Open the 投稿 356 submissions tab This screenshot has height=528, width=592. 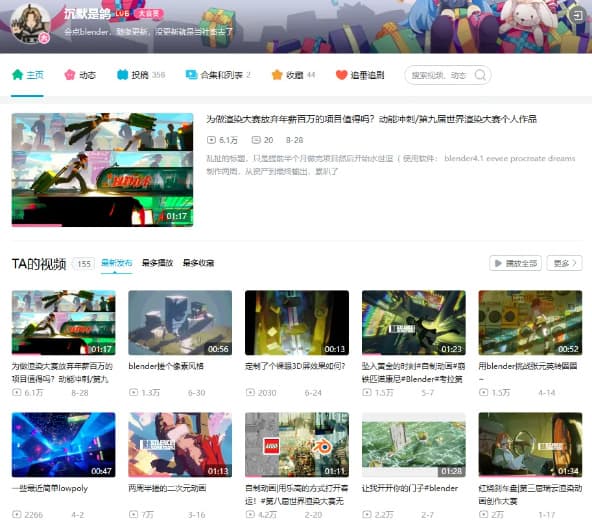pyautogui.click(x=141, y=75)
